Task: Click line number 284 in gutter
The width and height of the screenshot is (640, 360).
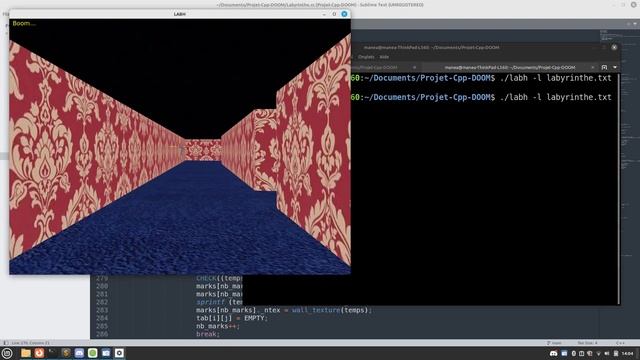Action: pos(102,318)
